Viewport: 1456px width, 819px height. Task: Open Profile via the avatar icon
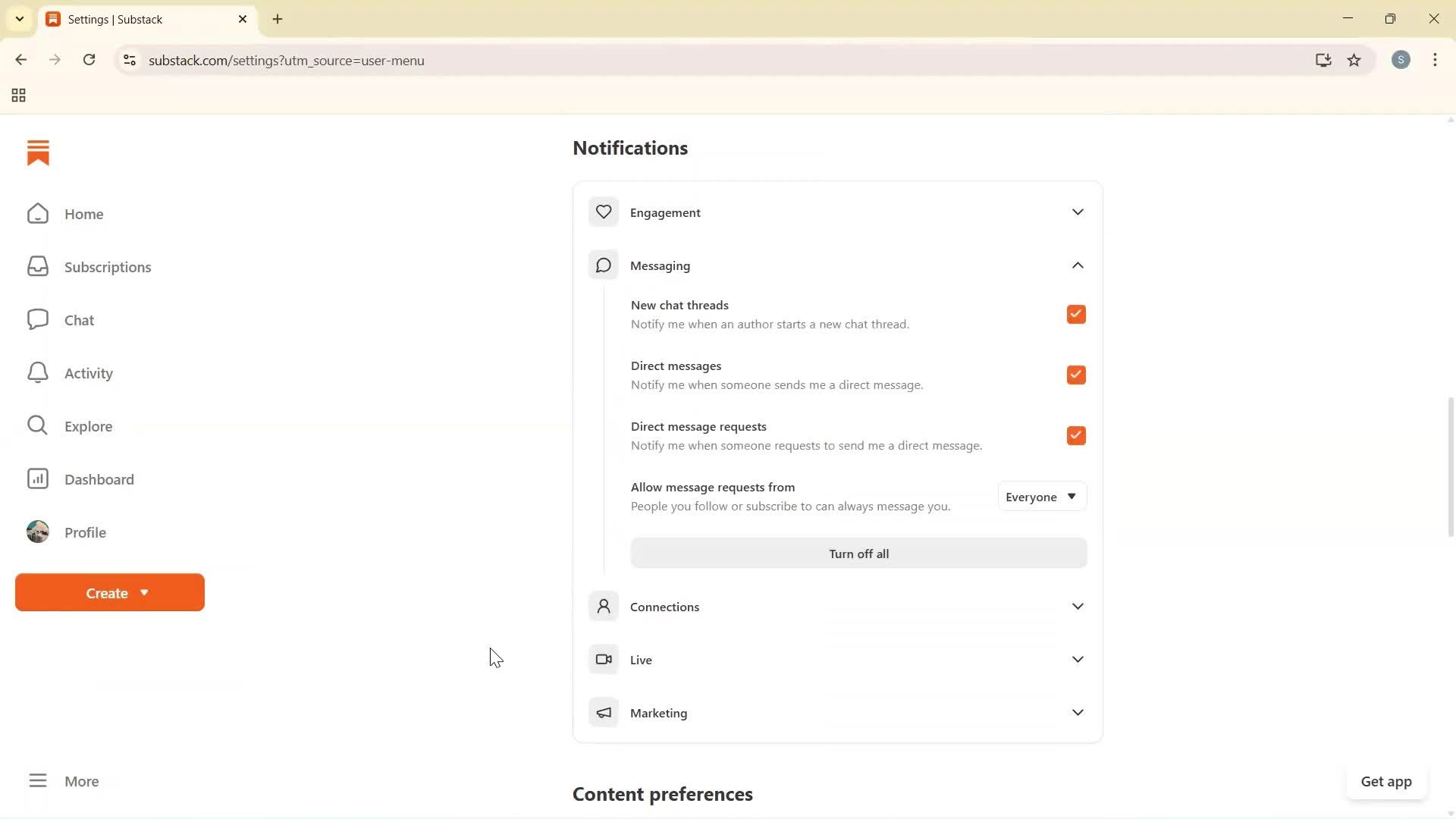[38, 532]
